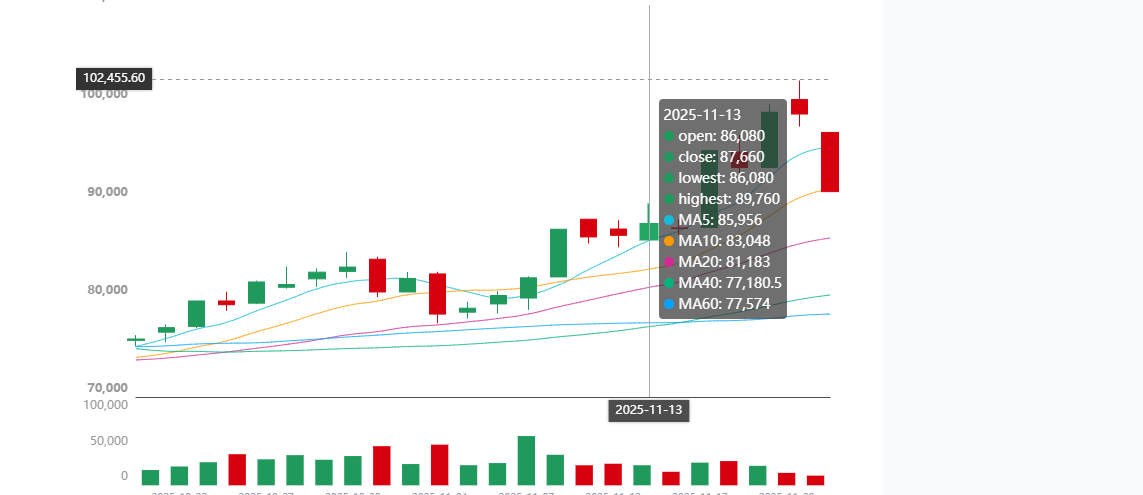Click the MA60 blue dot in tooltip
Screen dimensions: 1143x495
pos(669,304)
